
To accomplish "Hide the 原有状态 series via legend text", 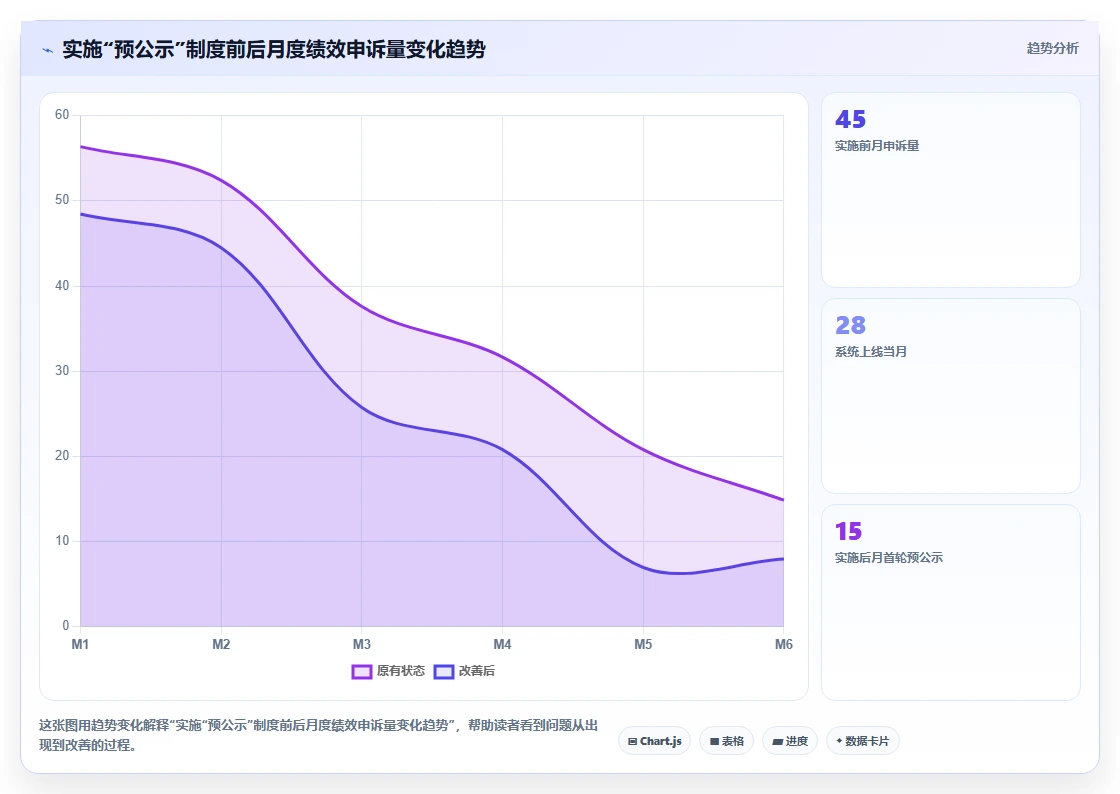I will (401, 670).
